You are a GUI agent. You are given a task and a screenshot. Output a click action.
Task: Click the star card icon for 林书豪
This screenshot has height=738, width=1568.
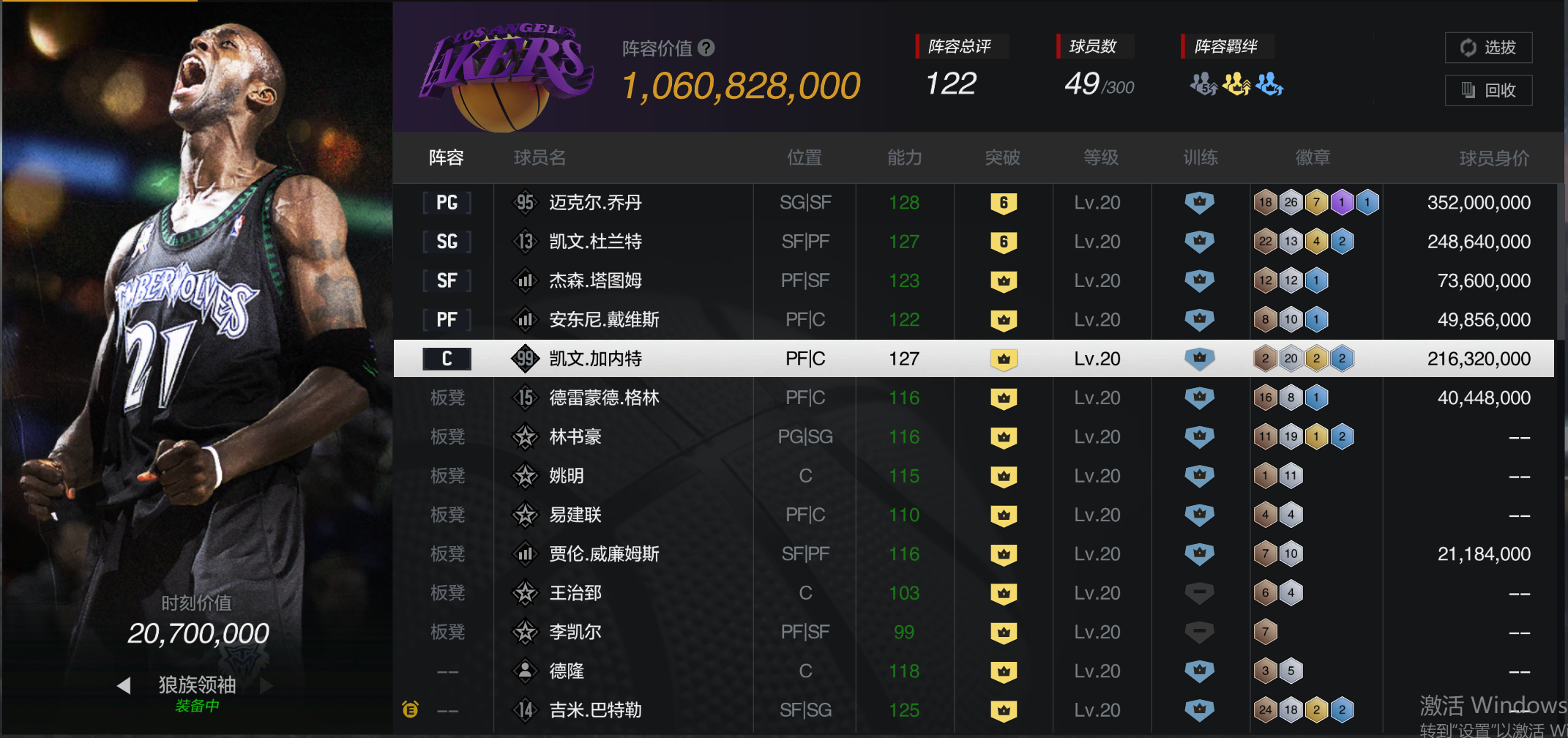(525, 437)
